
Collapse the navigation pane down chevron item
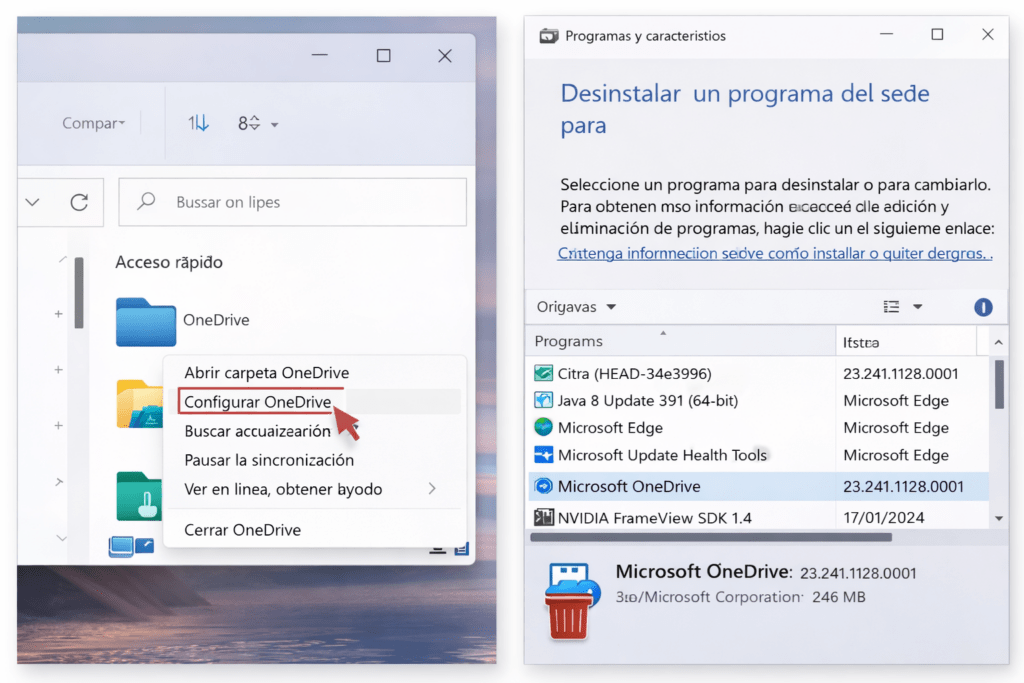point(61,538)
